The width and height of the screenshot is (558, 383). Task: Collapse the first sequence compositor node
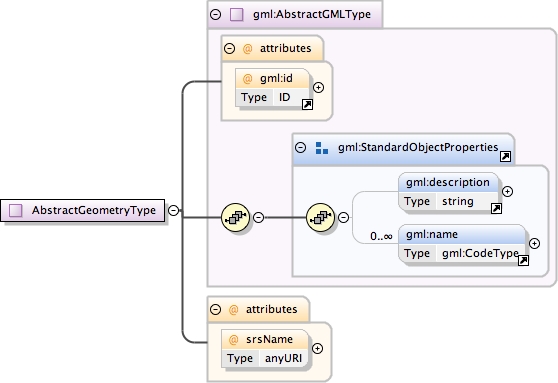(x=258, y=217)
